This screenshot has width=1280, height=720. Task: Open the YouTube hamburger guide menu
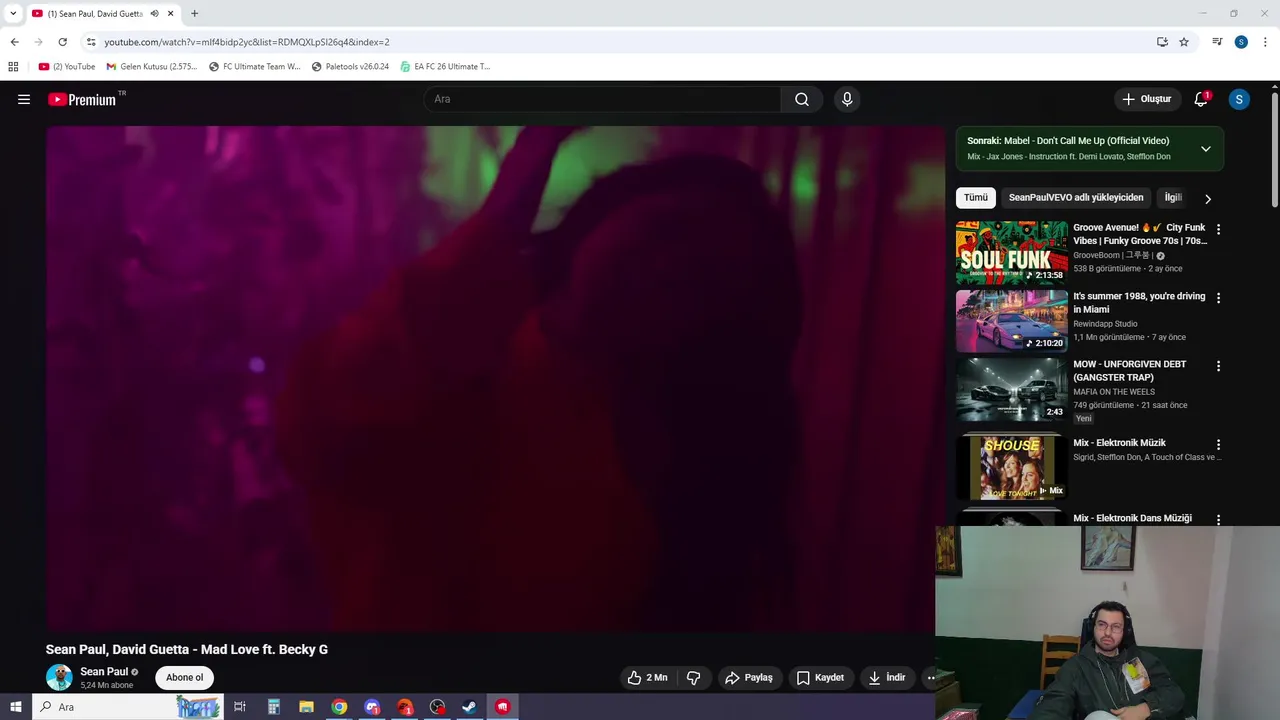pyautogui.click(x=24, y=99)
